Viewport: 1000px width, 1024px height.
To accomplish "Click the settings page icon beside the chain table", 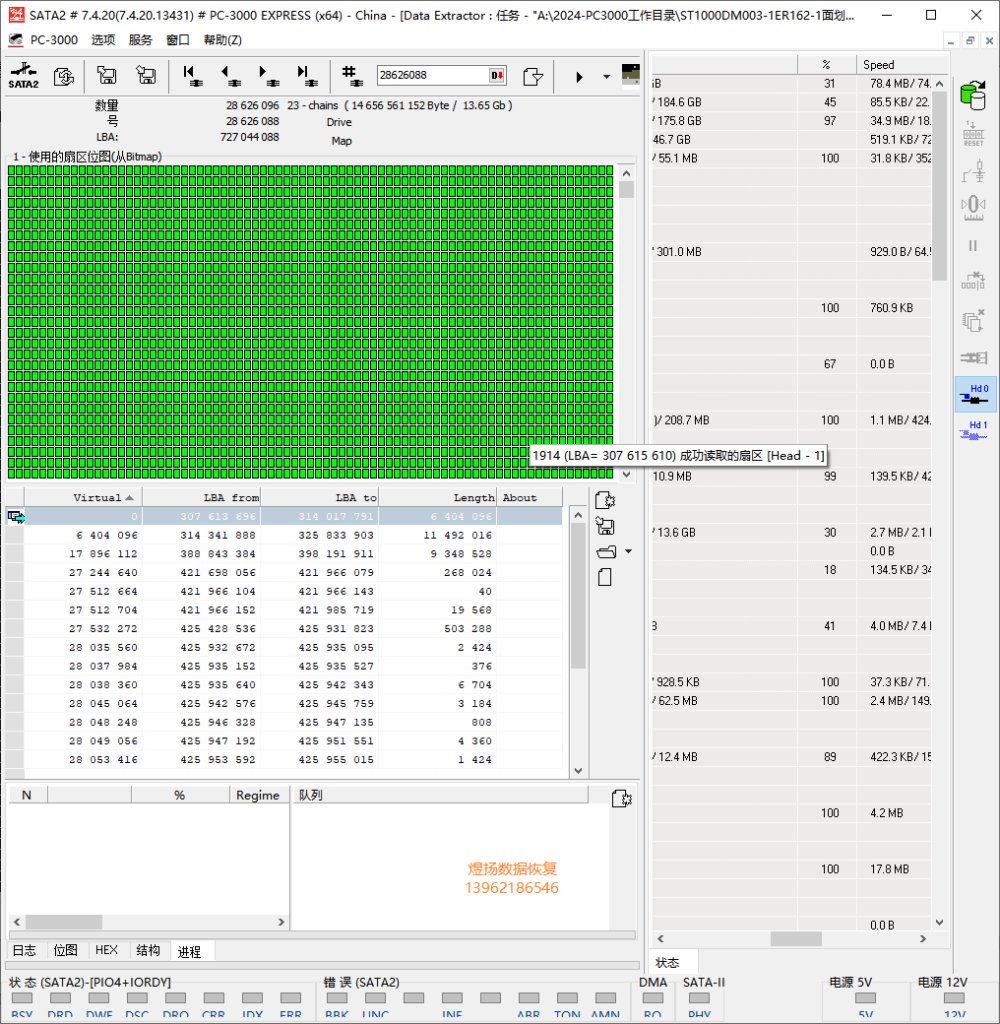I will tap(605, 500).
